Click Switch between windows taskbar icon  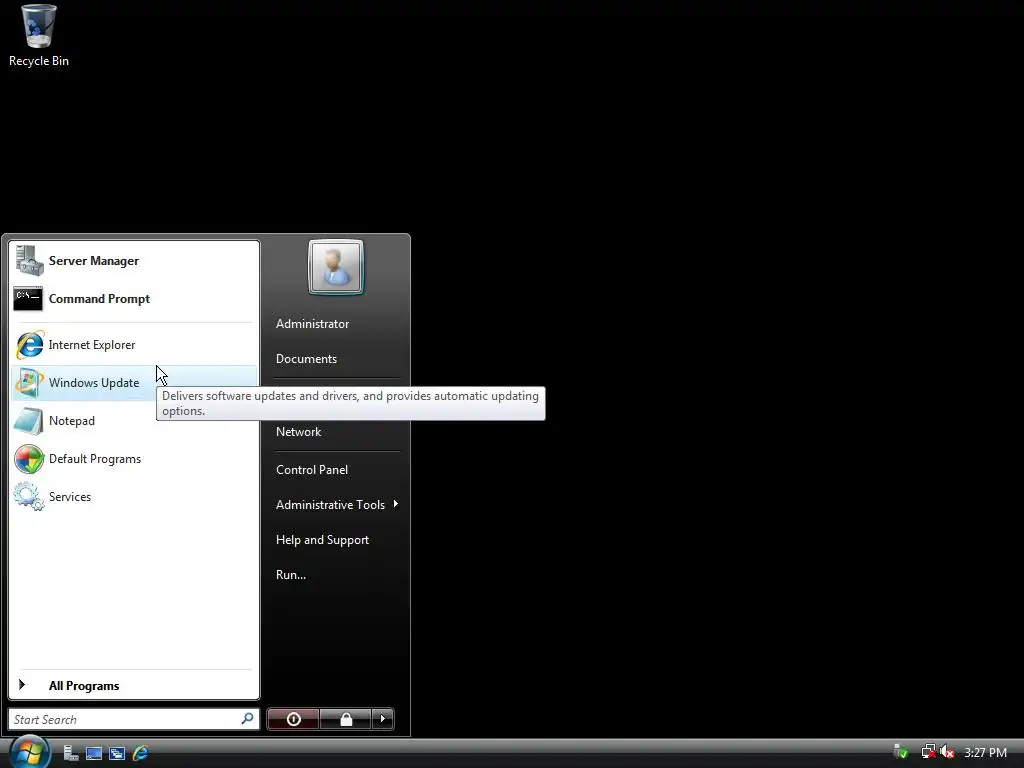click(x=117, y=753)
